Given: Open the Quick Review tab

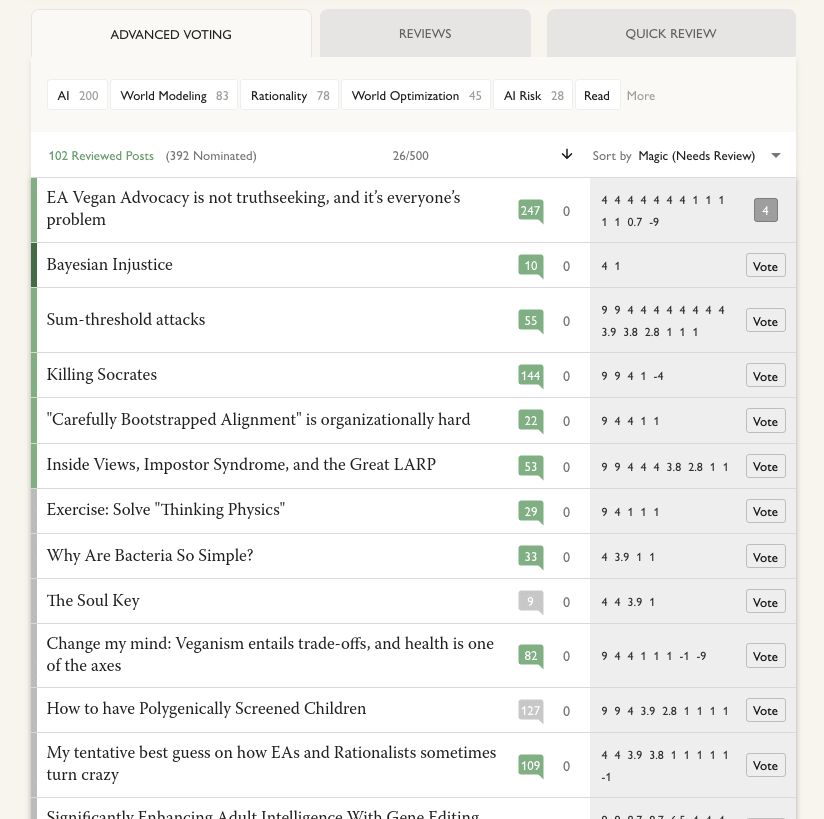Looking at the screenshot, I should 671,34.
